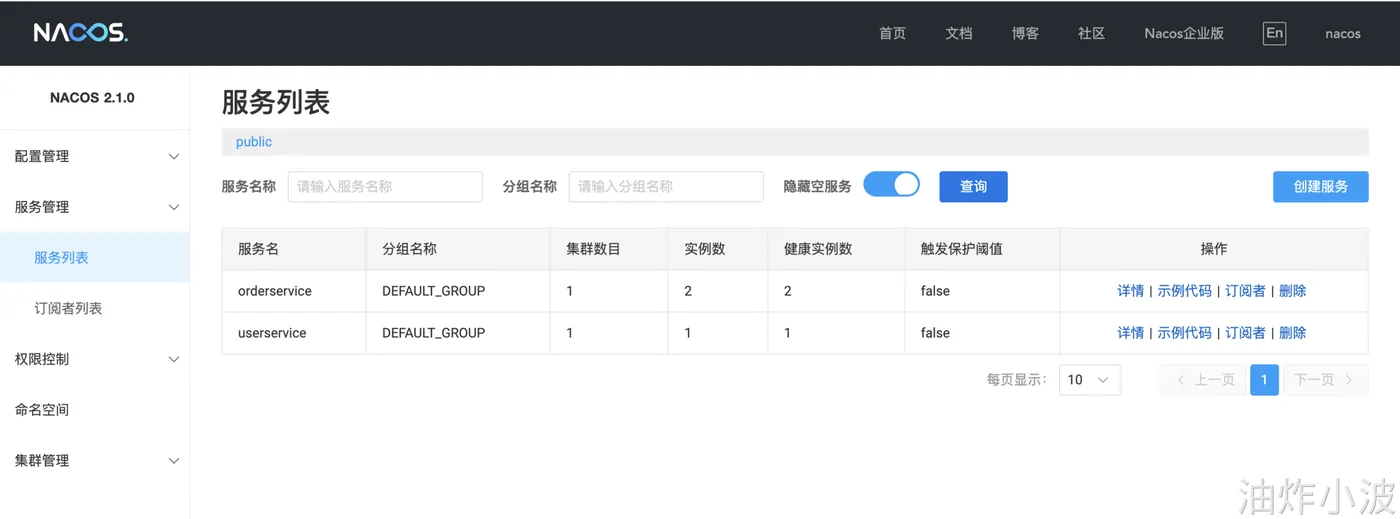Viewport: 1400px width, 519px height.
Task: Expand the 配置管理 sidebar menu
Action: (95, 156)
